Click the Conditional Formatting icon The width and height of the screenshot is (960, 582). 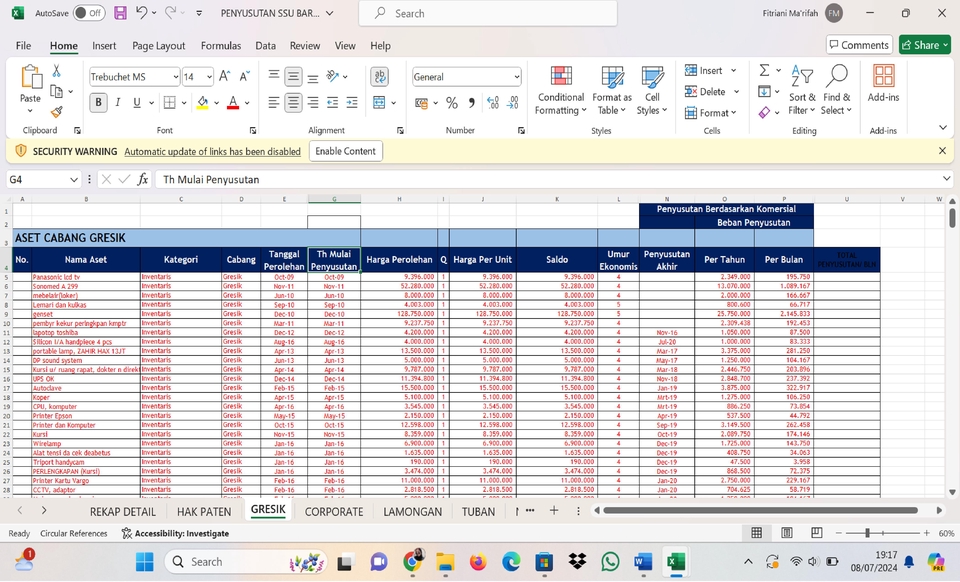(x=561, y=78)
